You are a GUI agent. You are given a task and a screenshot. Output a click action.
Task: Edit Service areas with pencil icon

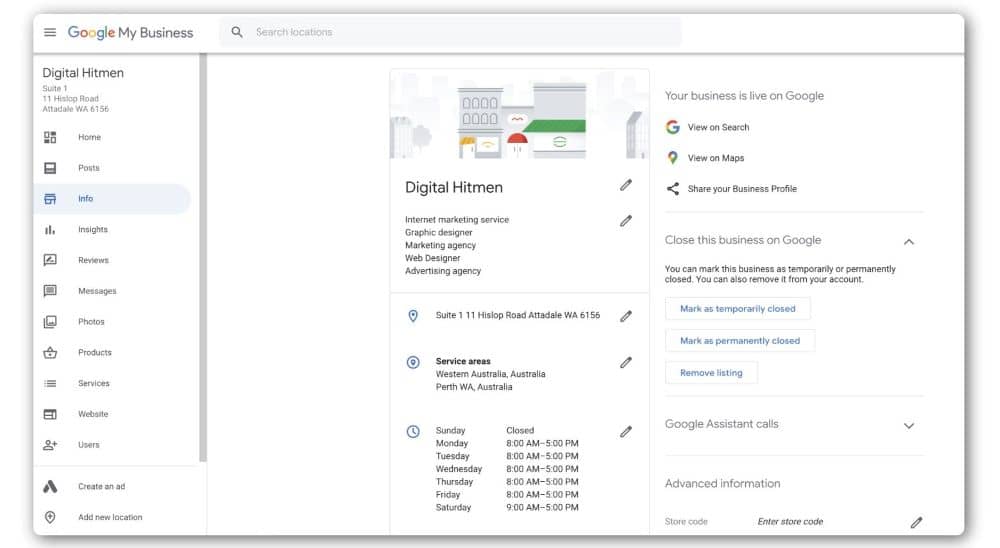tap(626, 362)
